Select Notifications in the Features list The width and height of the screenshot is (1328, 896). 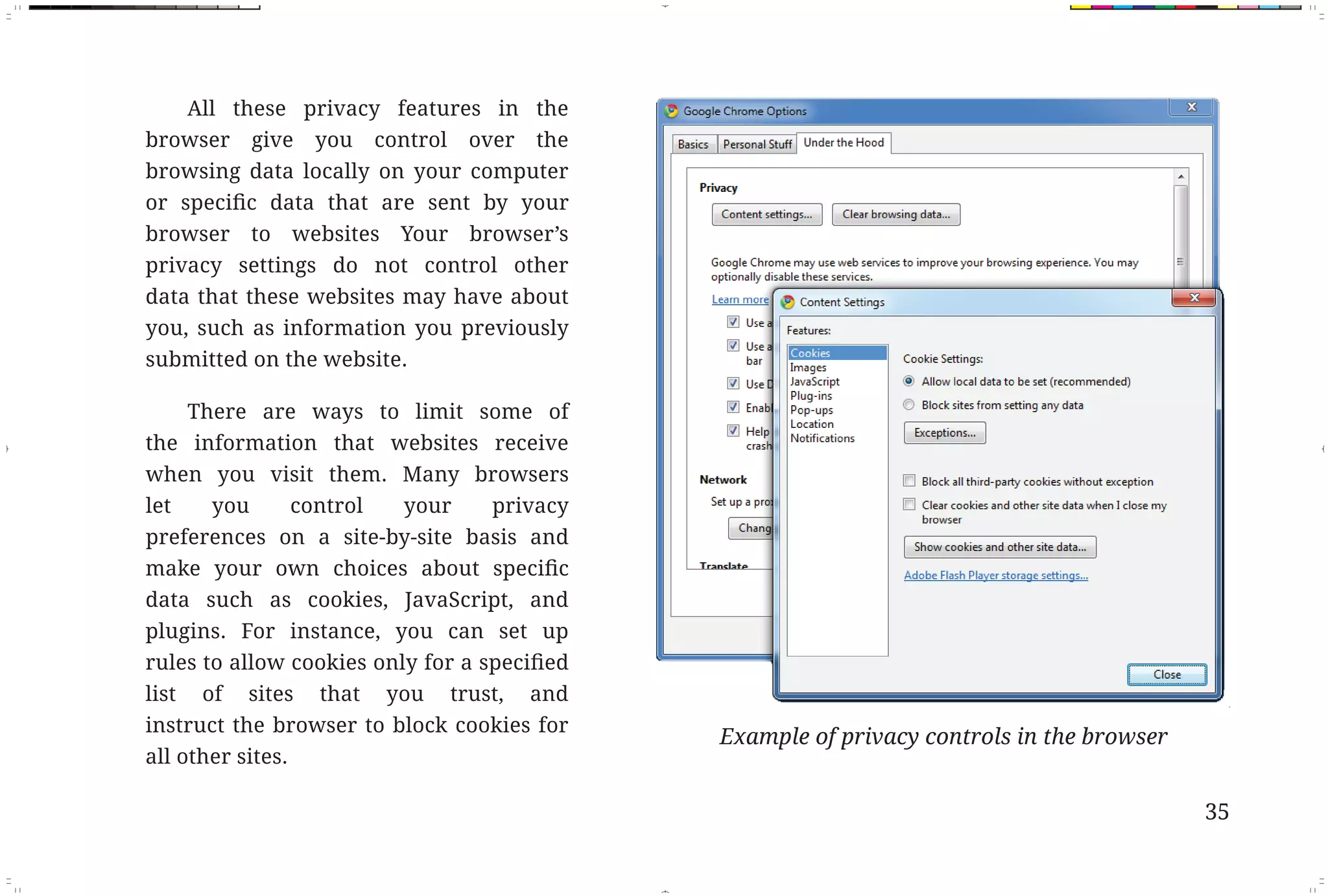837,438
